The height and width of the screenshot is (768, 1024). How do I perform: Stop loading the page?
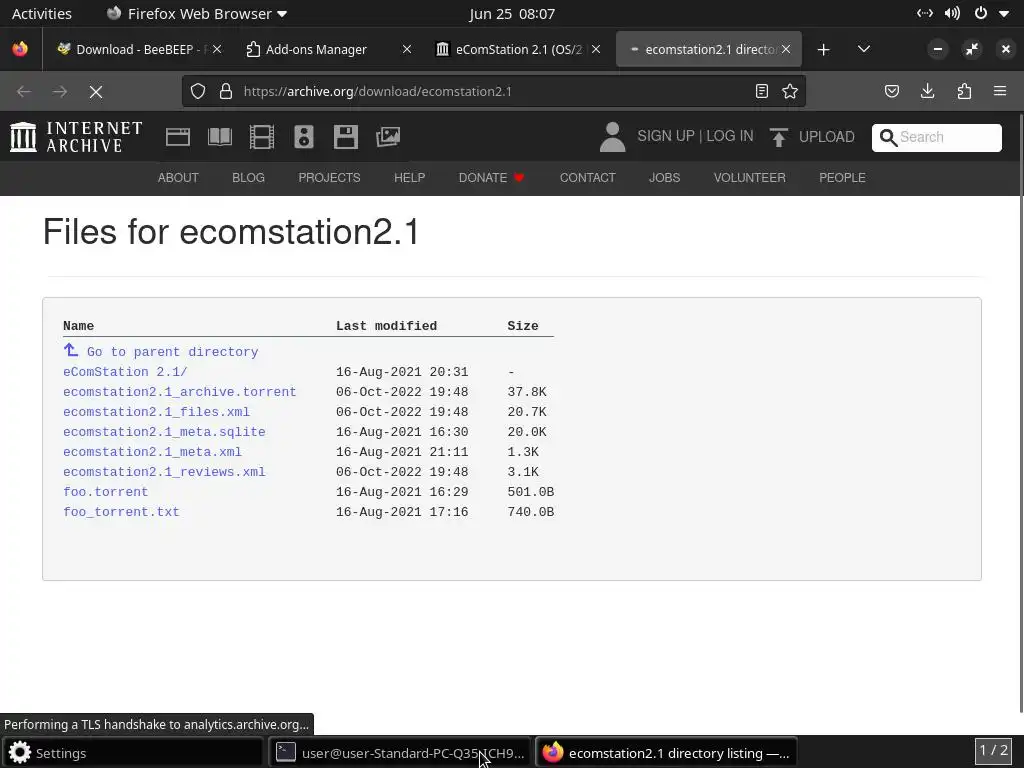(96, 92)
